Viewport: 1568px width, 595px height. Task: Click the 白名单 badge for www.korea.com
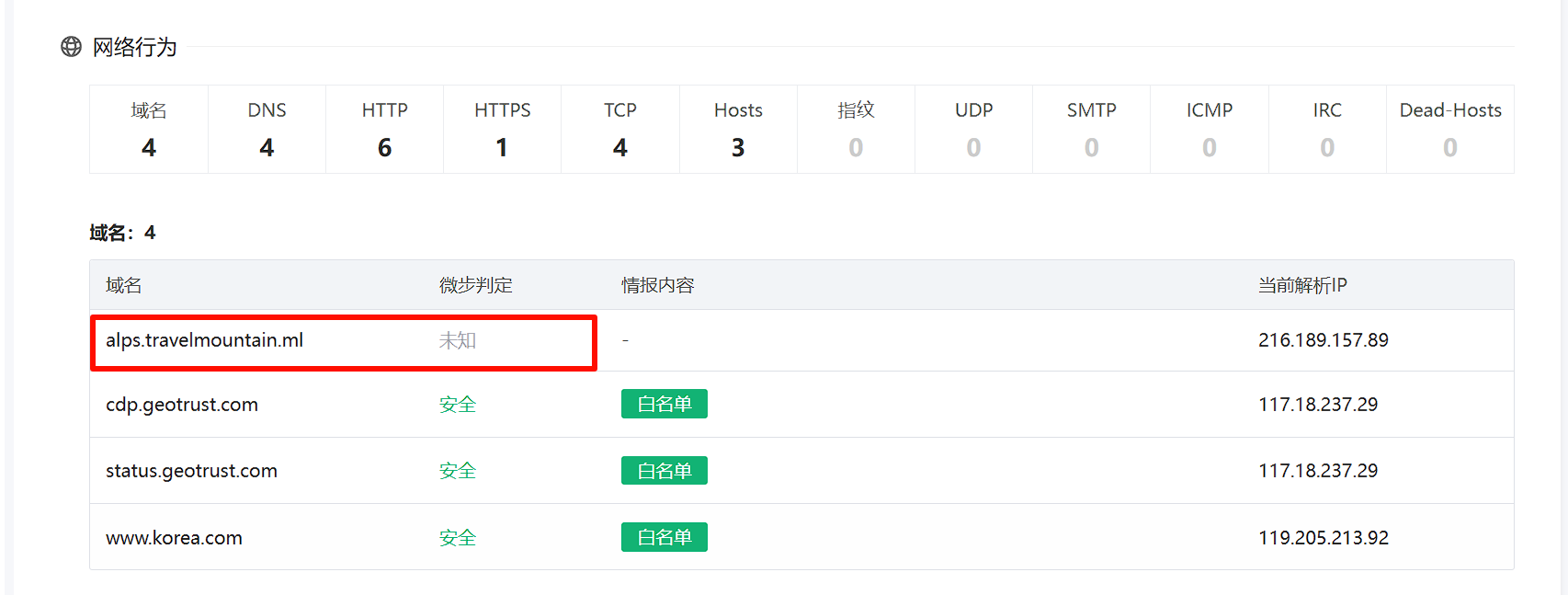(x=664, y=537)
